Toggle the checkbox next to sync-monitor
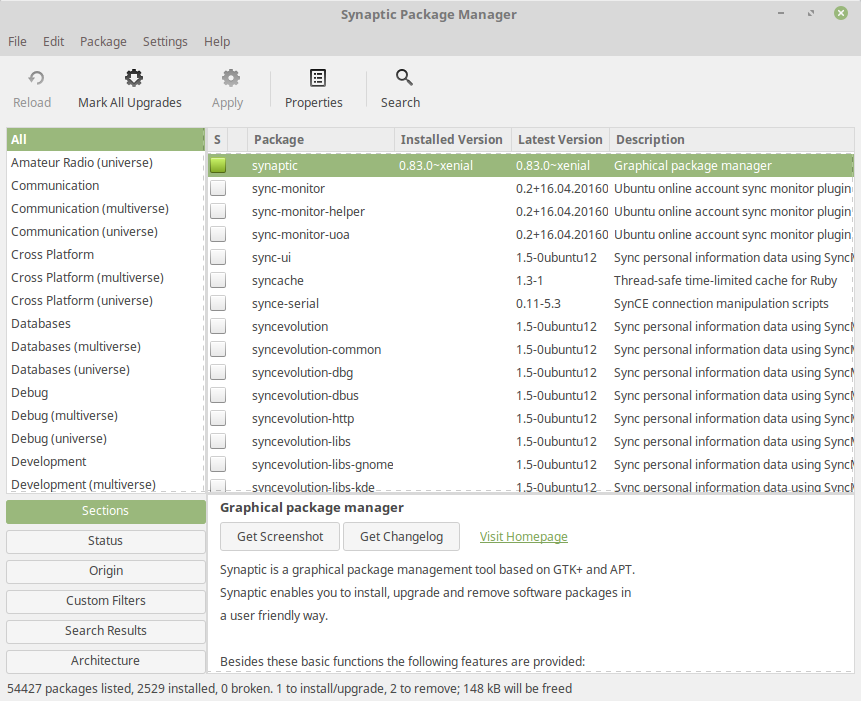The width and height of the screenshot is (861, 701). 217,188
